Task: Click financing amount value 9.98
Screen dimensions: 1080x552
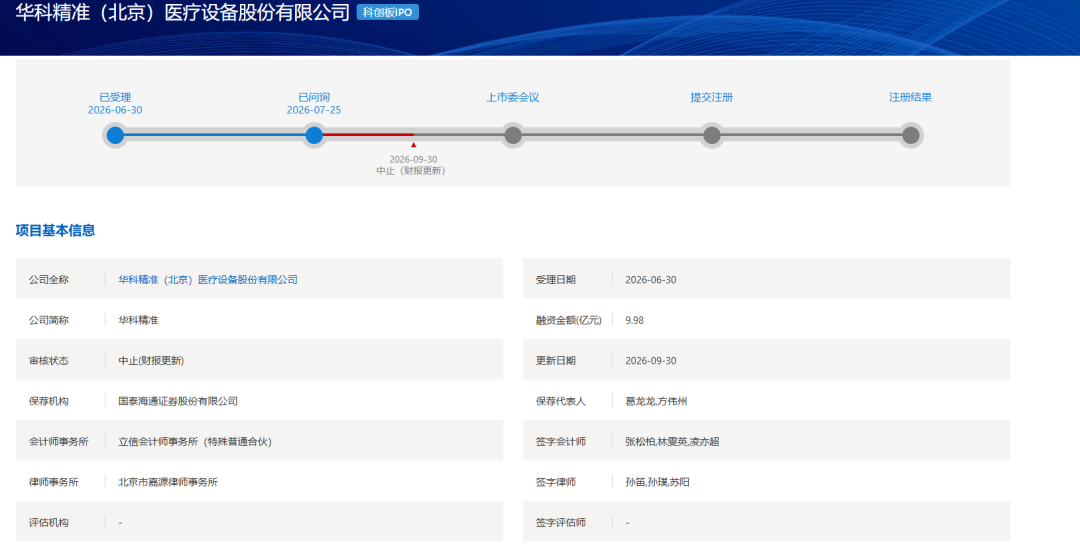Action: click(x=634, y=320)
